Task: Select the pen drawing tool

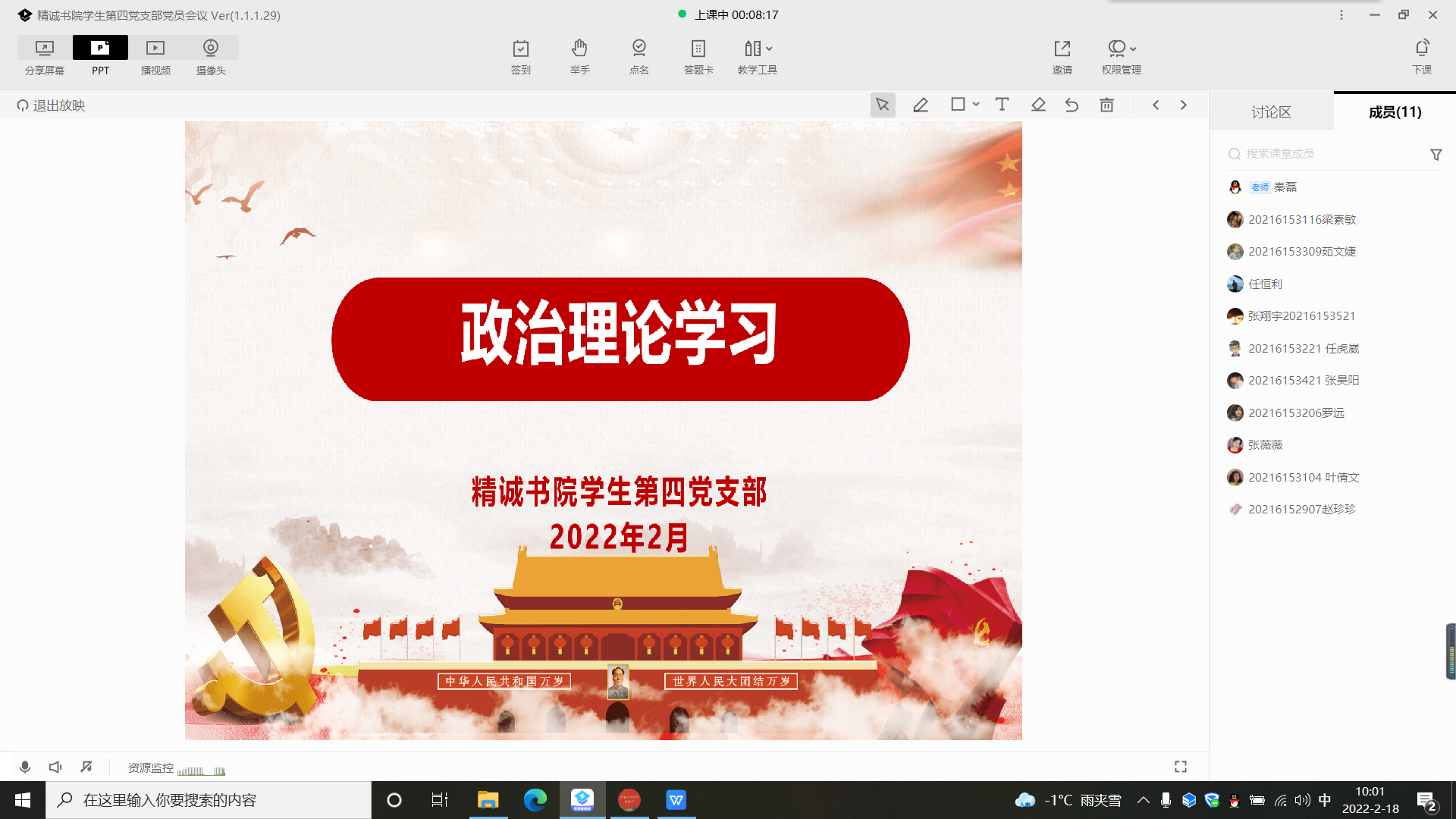Action: (x=921, y=105)
